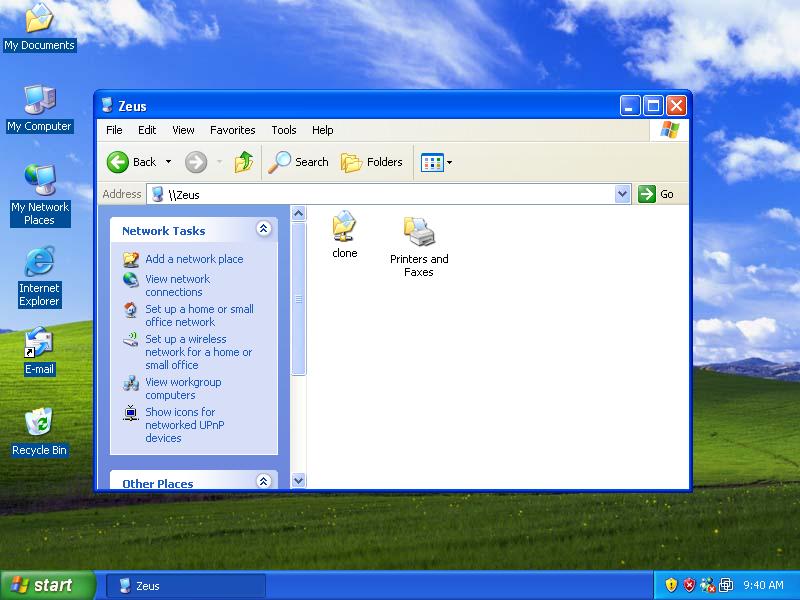Click the Go button
This screenshot has width=800, height=600.
pos(656,194)
